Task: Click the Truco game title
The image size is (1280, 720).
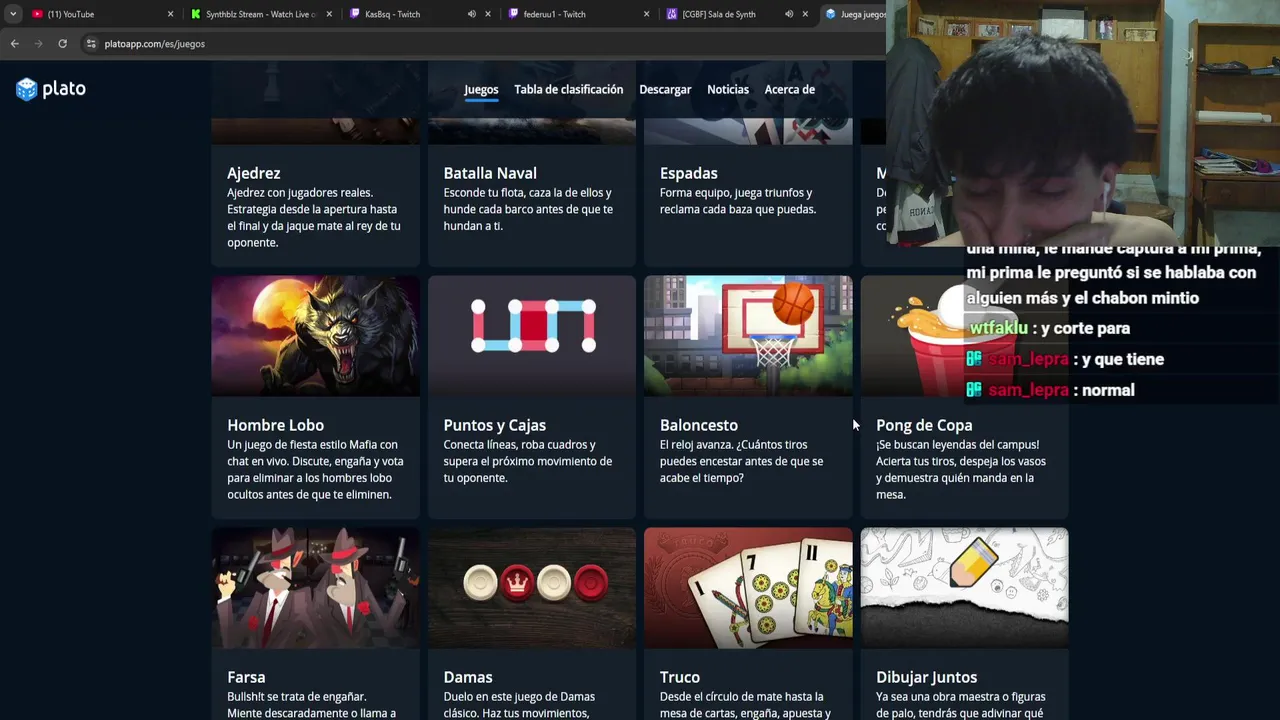Action: (x=680, y=677)
